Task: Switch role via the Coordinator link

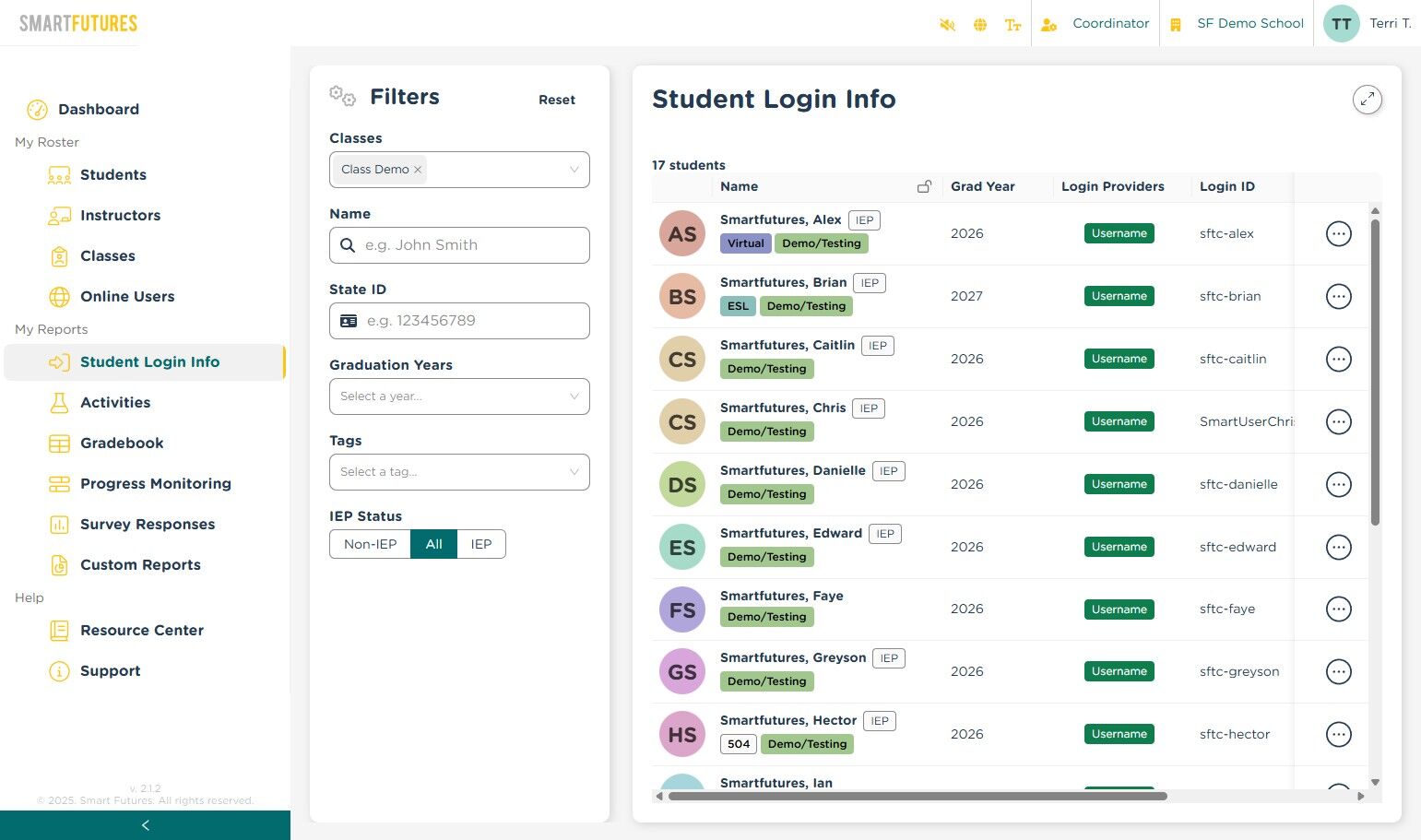Action: pyautogui.click(x=1110, y=24)
